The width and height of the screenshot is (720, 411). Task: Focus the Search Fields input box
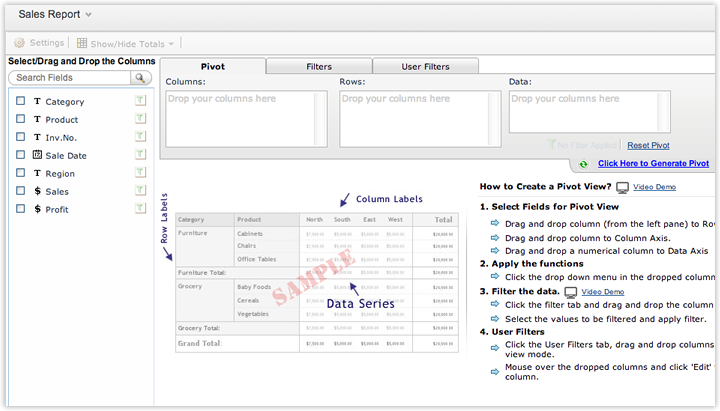point(70,77)
